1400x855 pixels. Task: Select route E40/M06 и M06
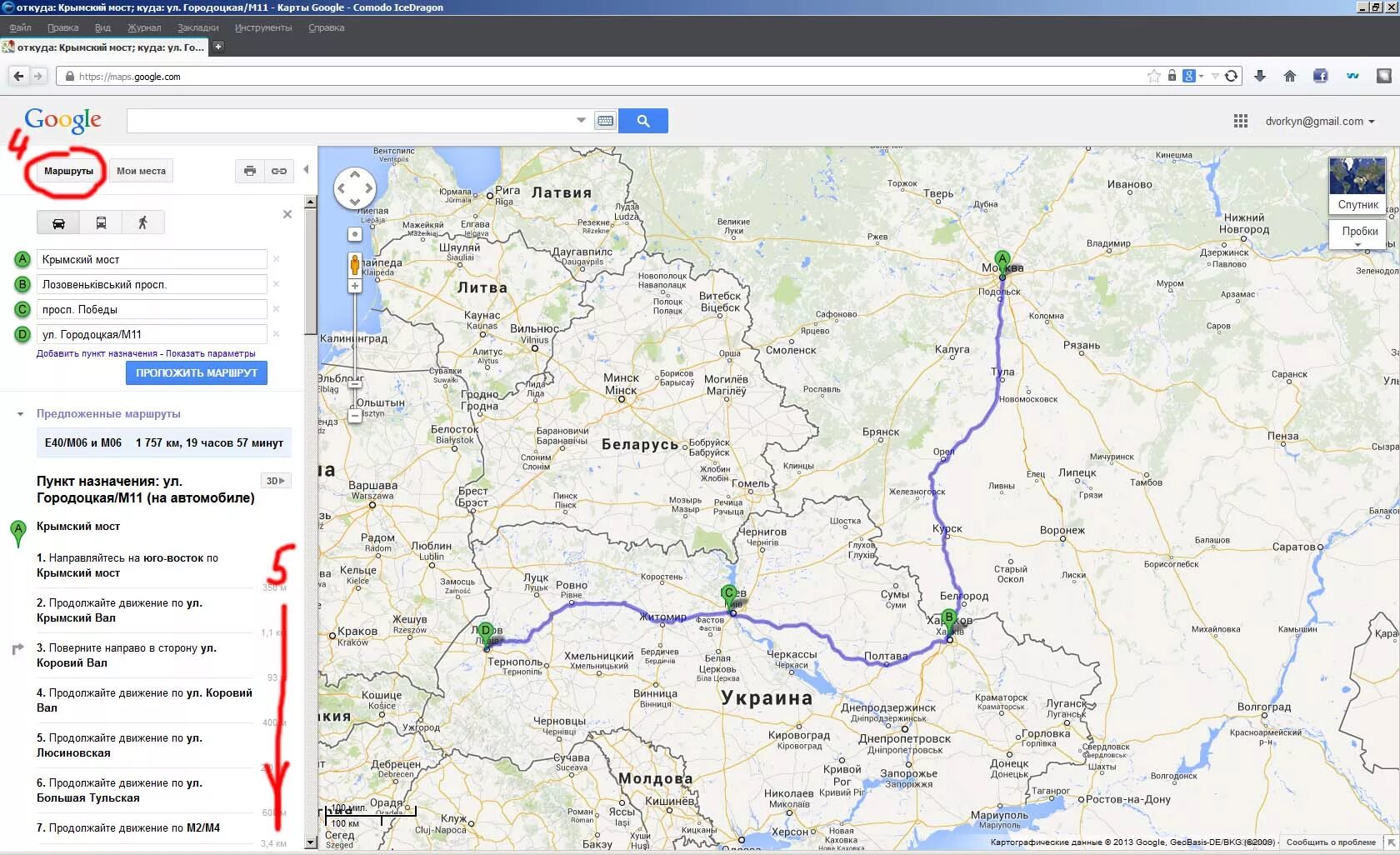164,442
